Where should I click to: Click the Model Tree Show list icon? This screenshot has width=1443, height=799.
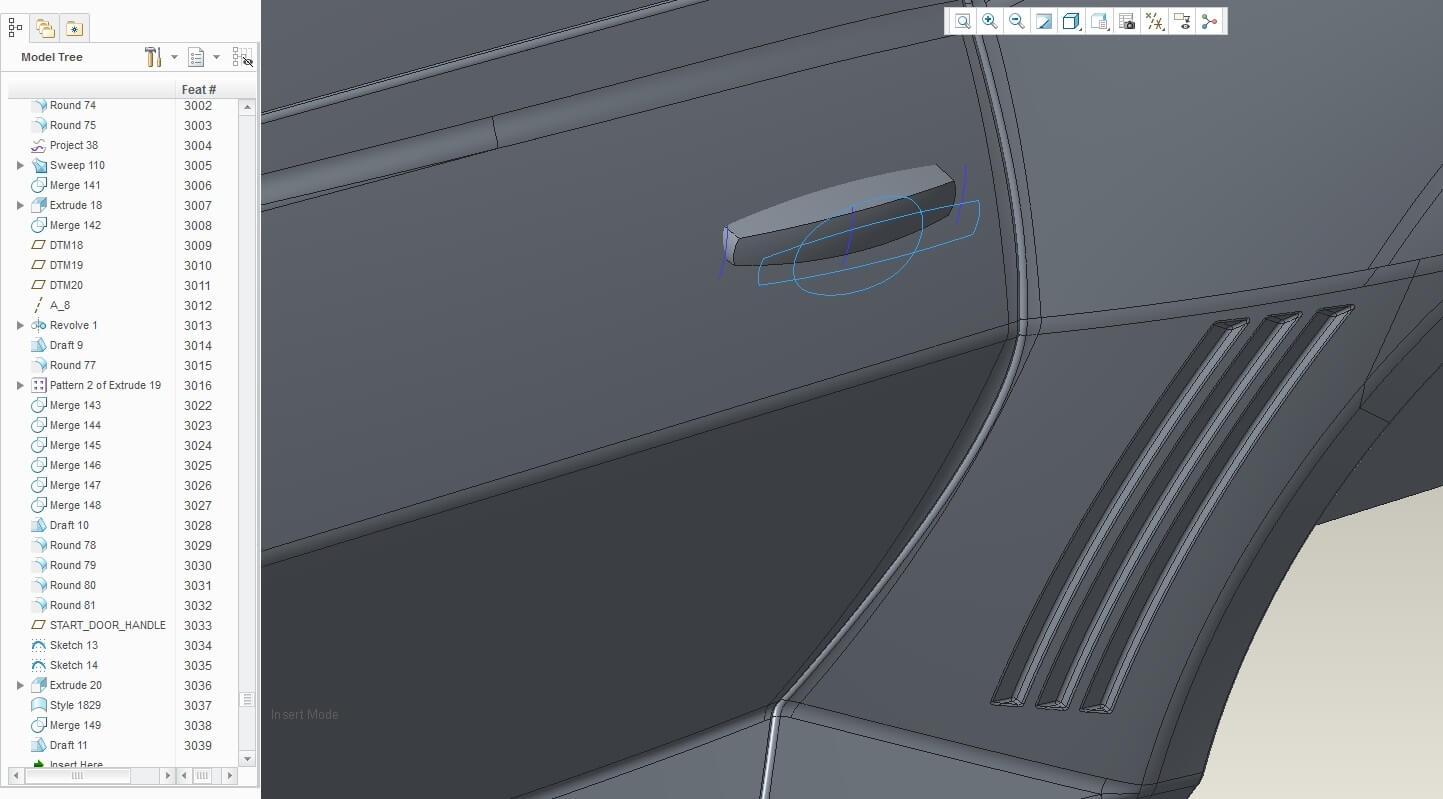196,57
